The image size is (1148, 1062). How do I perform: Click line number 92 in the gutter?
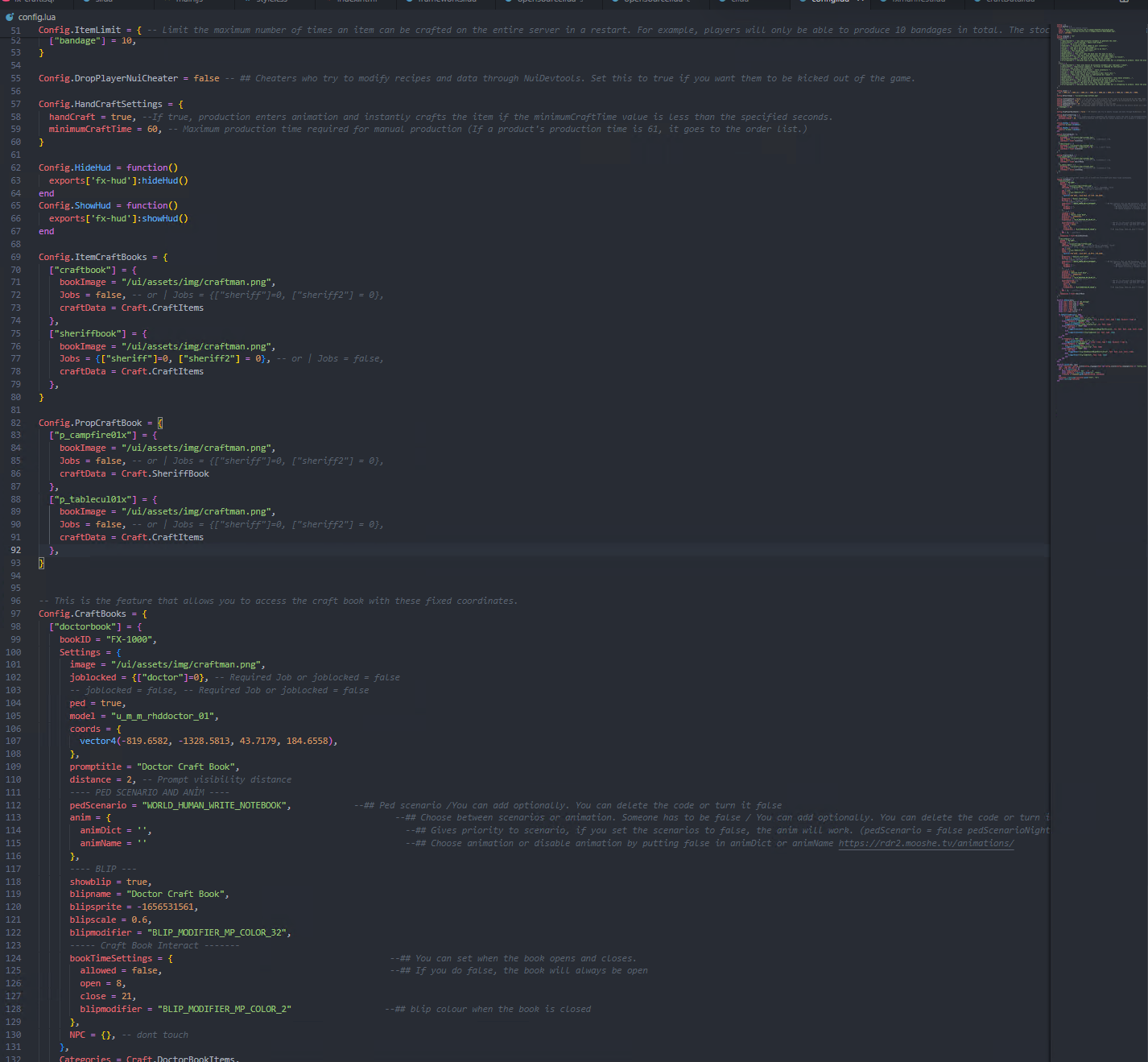coord(16,551)
